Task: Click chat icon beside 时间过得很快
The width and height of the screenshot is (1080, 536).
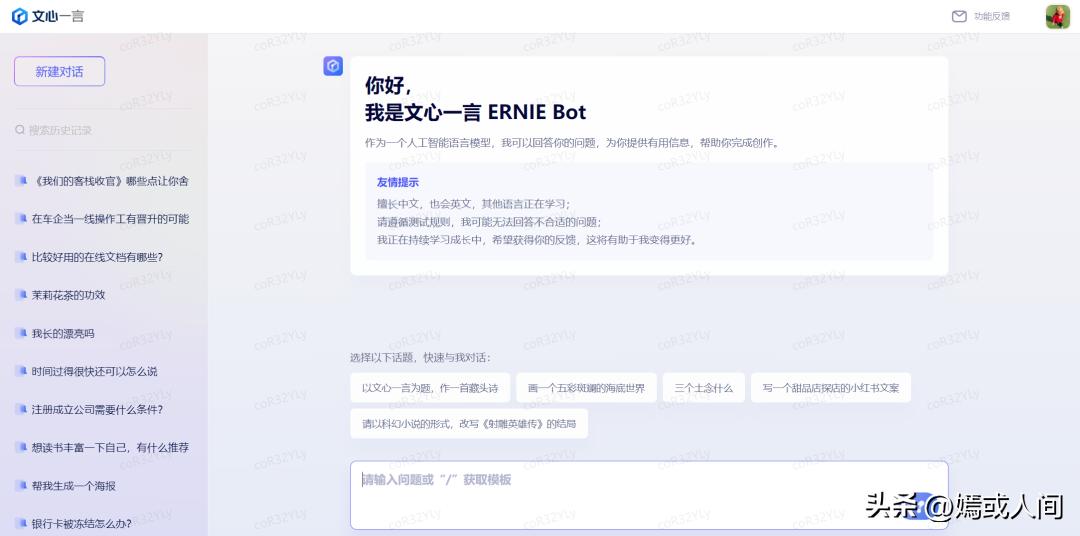Action: tap(21, 371)
